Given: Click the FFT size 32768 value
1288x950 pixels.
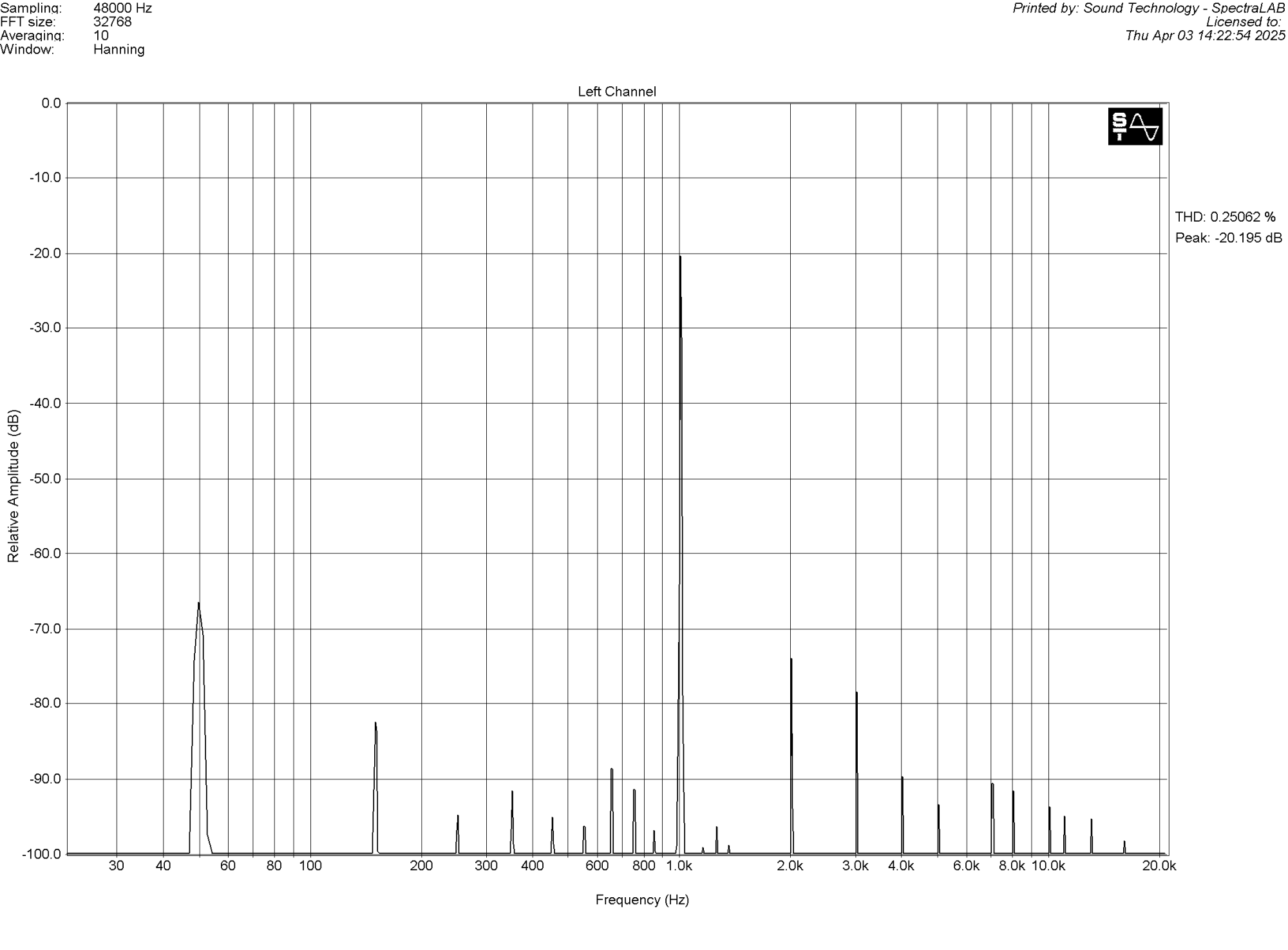Looking at the screenshot, I should coord(112,22).
